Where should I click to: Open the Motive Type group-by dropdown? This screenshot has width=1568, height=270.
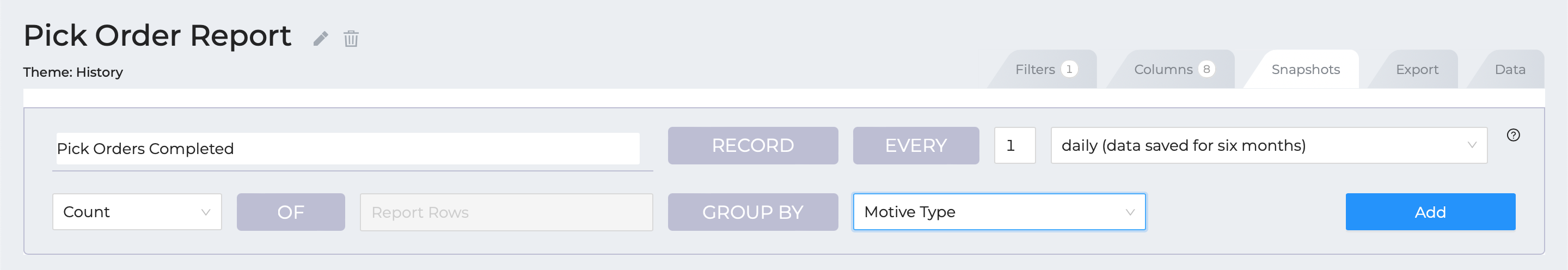999,212
